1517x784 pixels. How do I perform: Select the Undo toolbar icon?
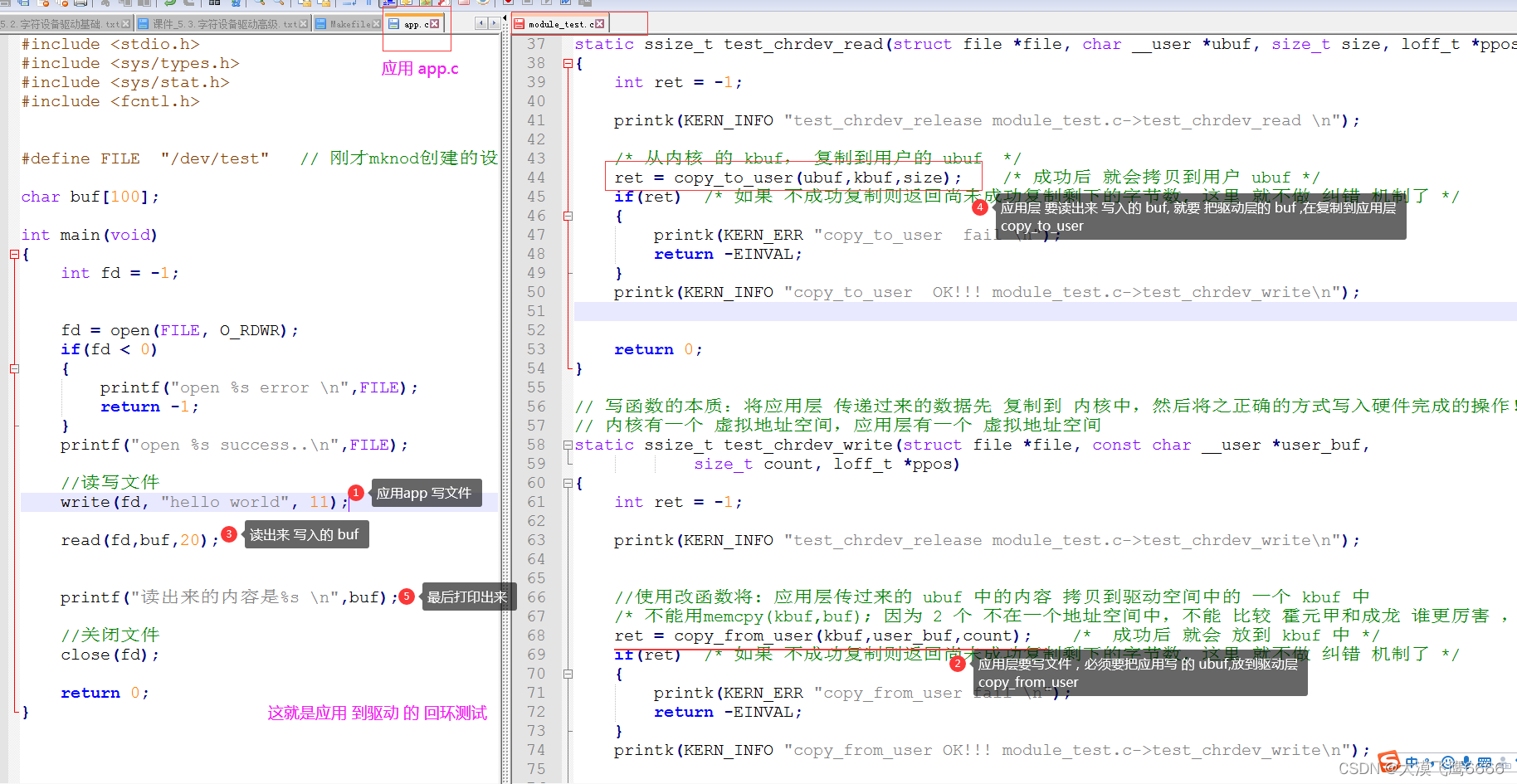169,5
